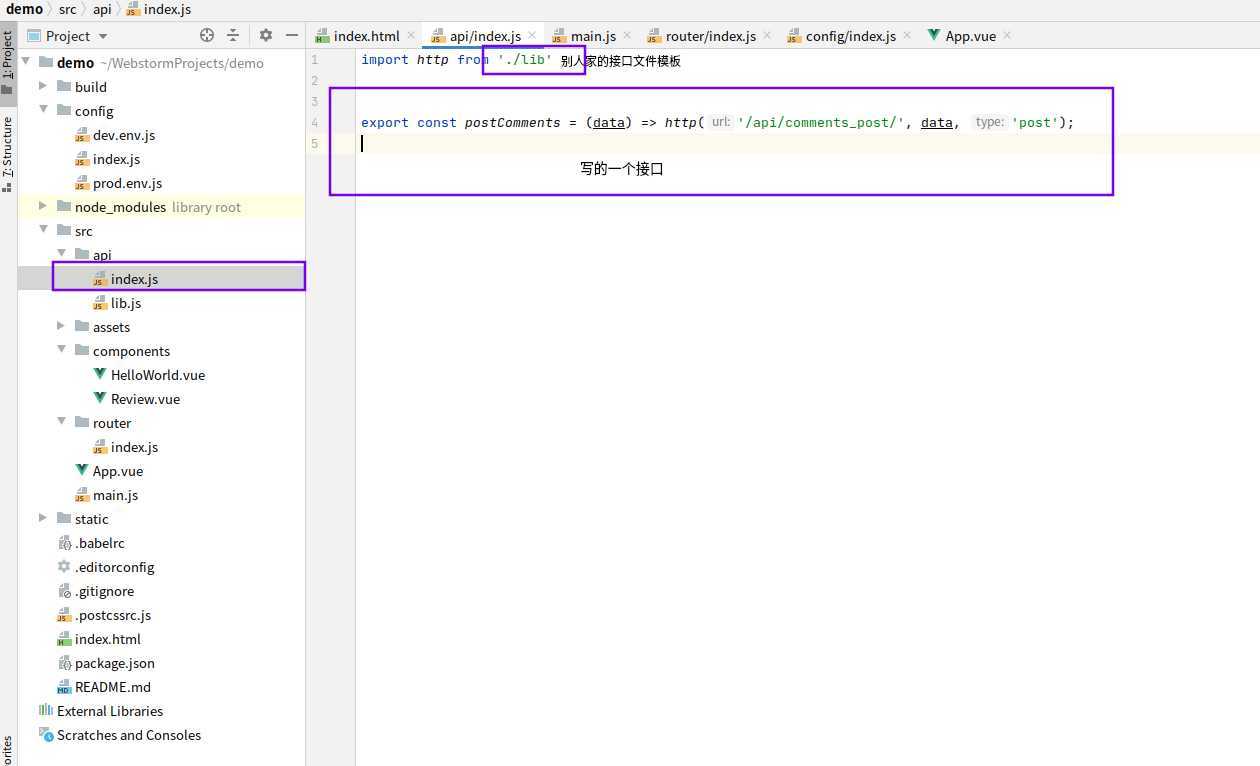1260x766 pixels.
Task: Expand the assets folder
Action: pyautogui.click(x=61, y=326)
